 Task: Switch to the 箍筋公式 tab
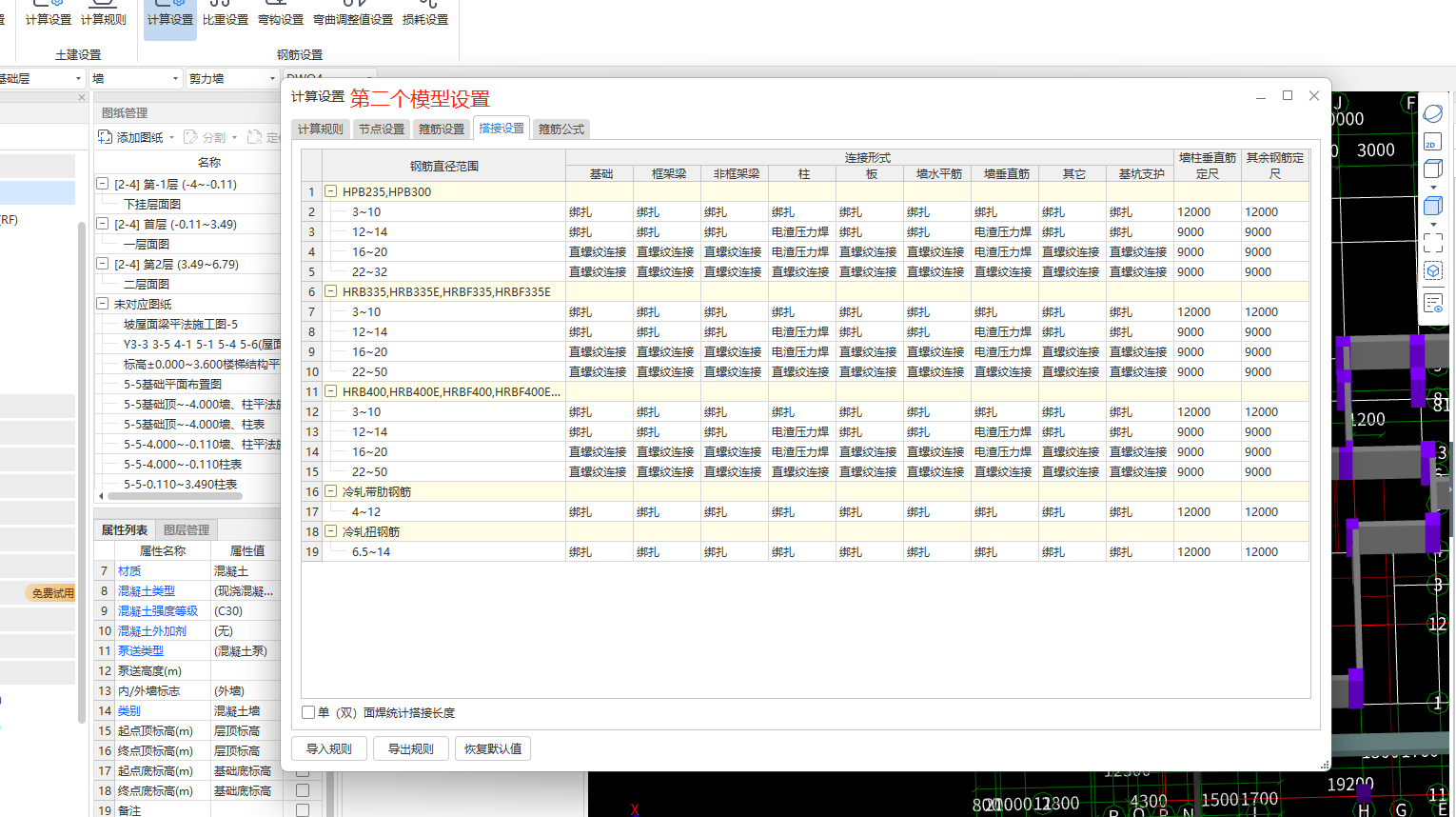(x=561, y=129)
